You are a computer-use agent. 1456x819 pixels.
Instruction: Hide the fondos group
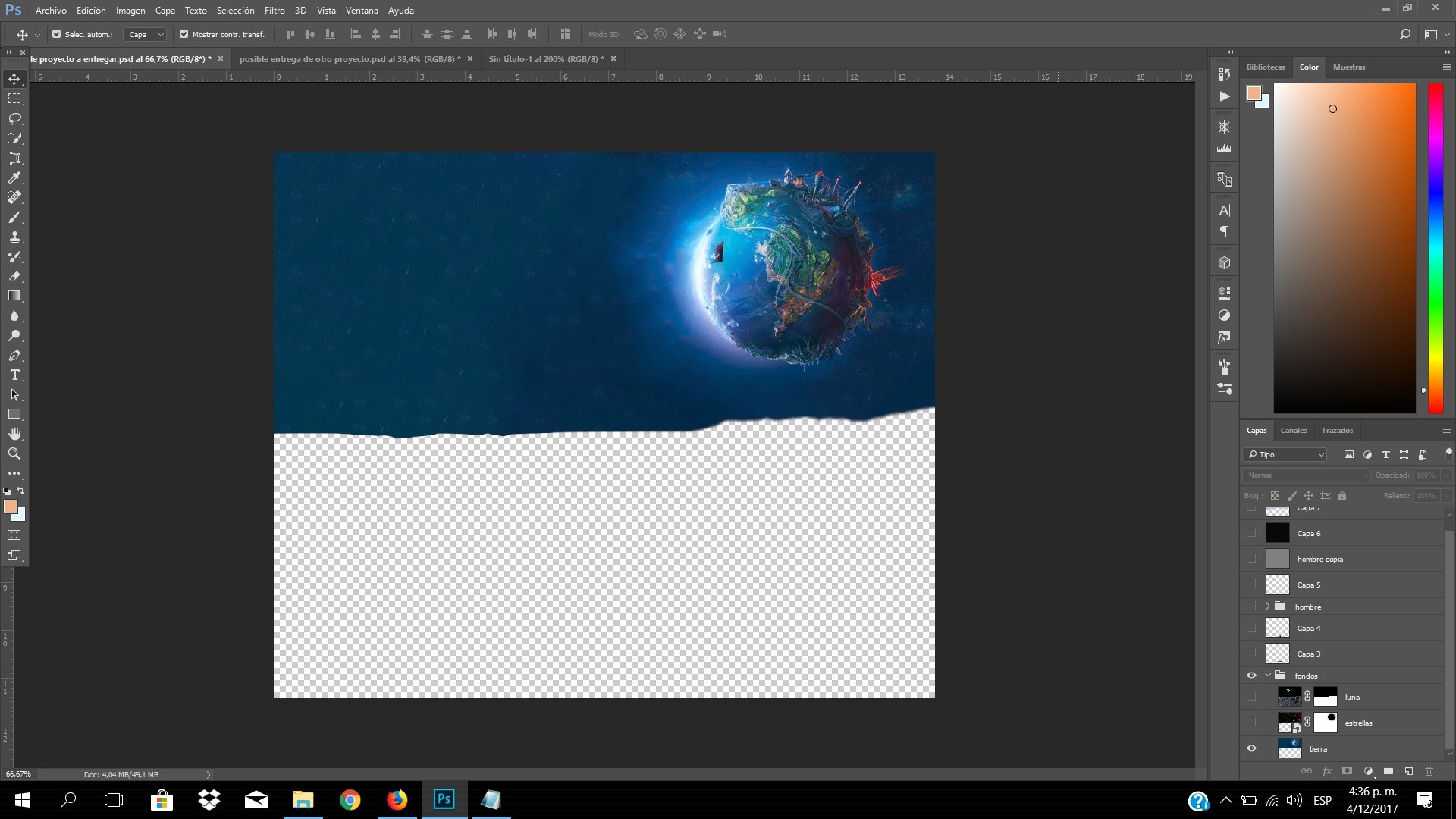point(1251,676)
